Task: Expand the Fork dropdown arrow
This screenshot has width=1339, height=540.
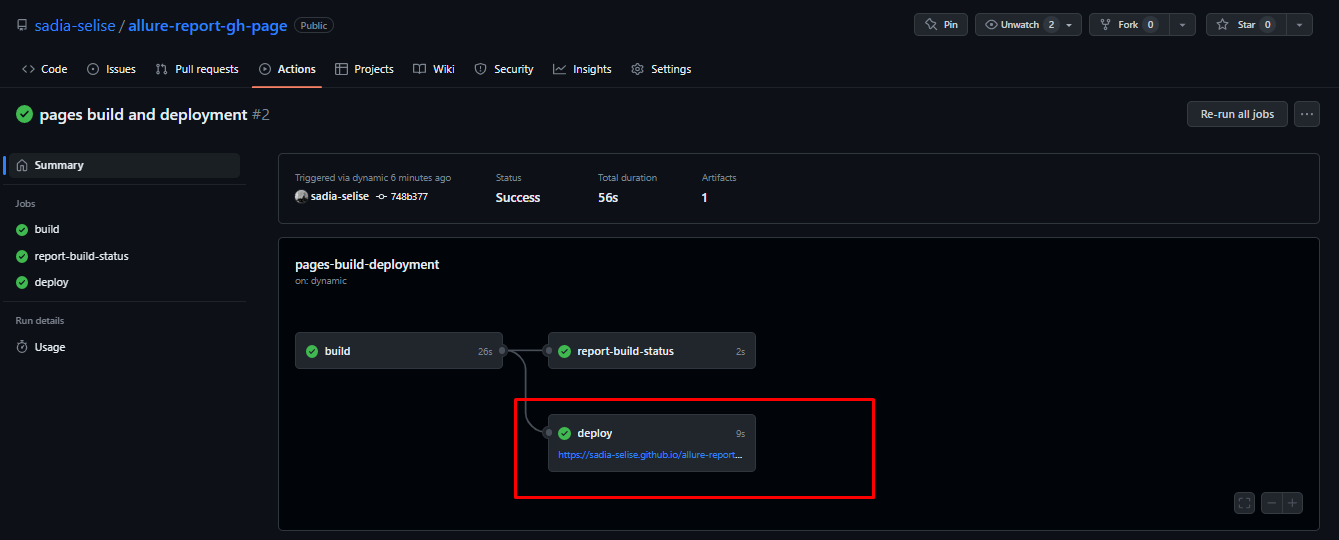Action: [1182, 25]
